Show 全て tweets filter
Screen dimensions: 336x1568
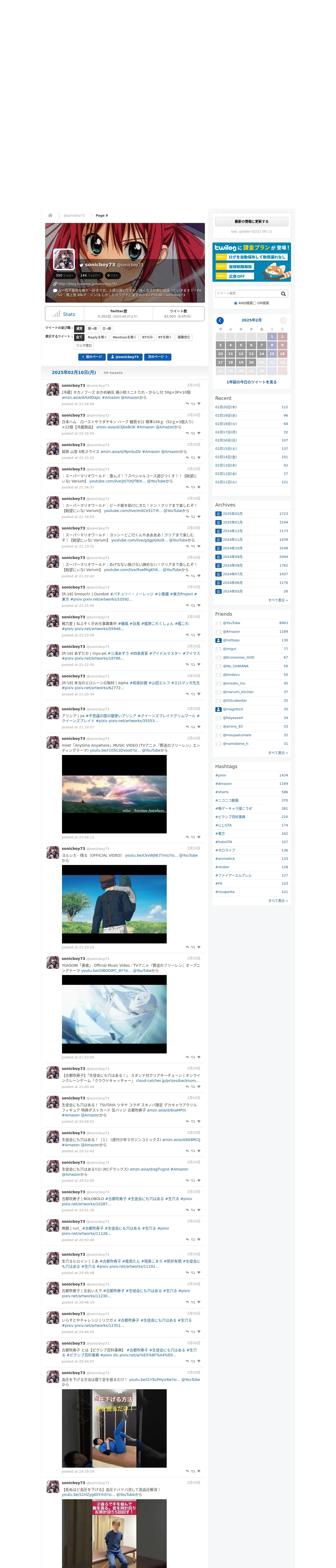79,337
